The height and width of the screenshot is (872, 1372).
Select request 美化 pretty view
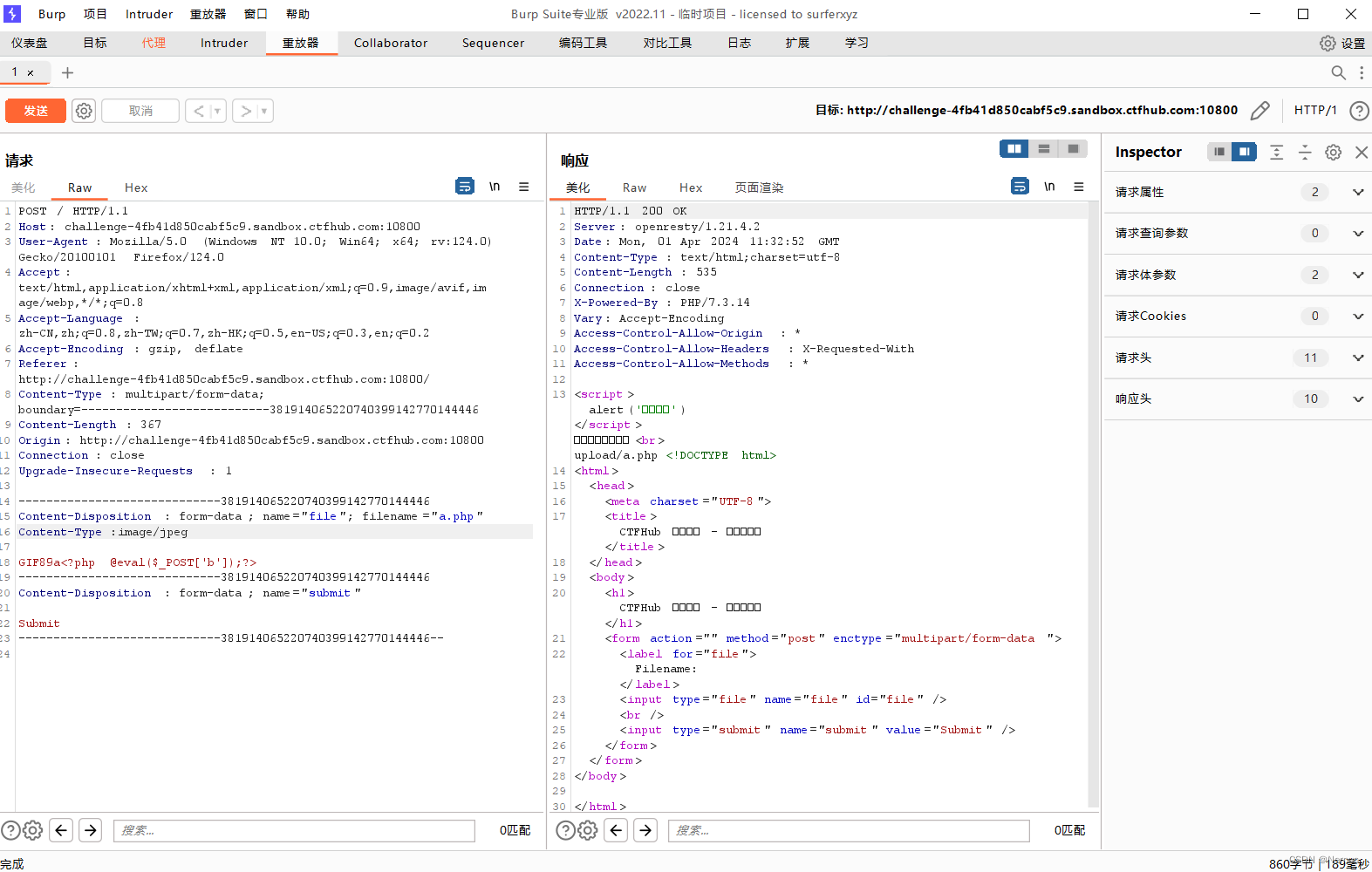[x=24, y=187]
